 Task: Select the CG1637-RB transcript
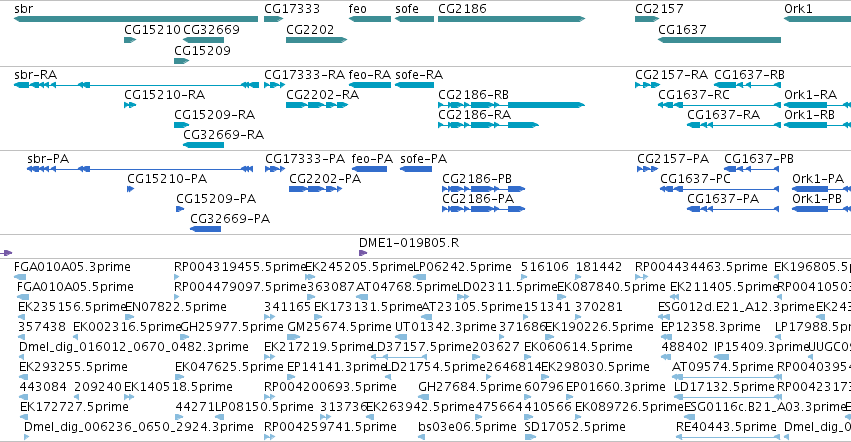(x=747, y=85)
